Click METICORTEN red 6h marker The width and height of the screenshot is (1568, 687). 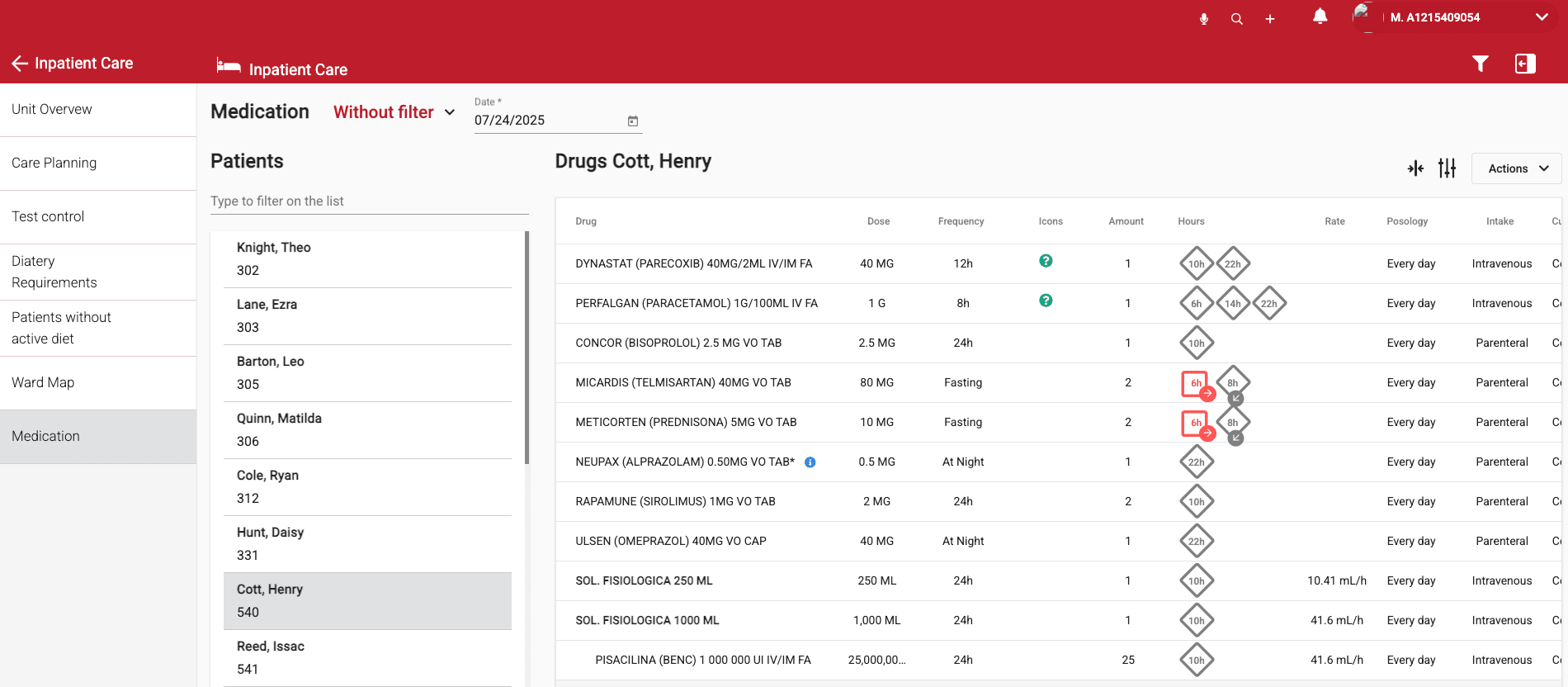click(1195, 423)
